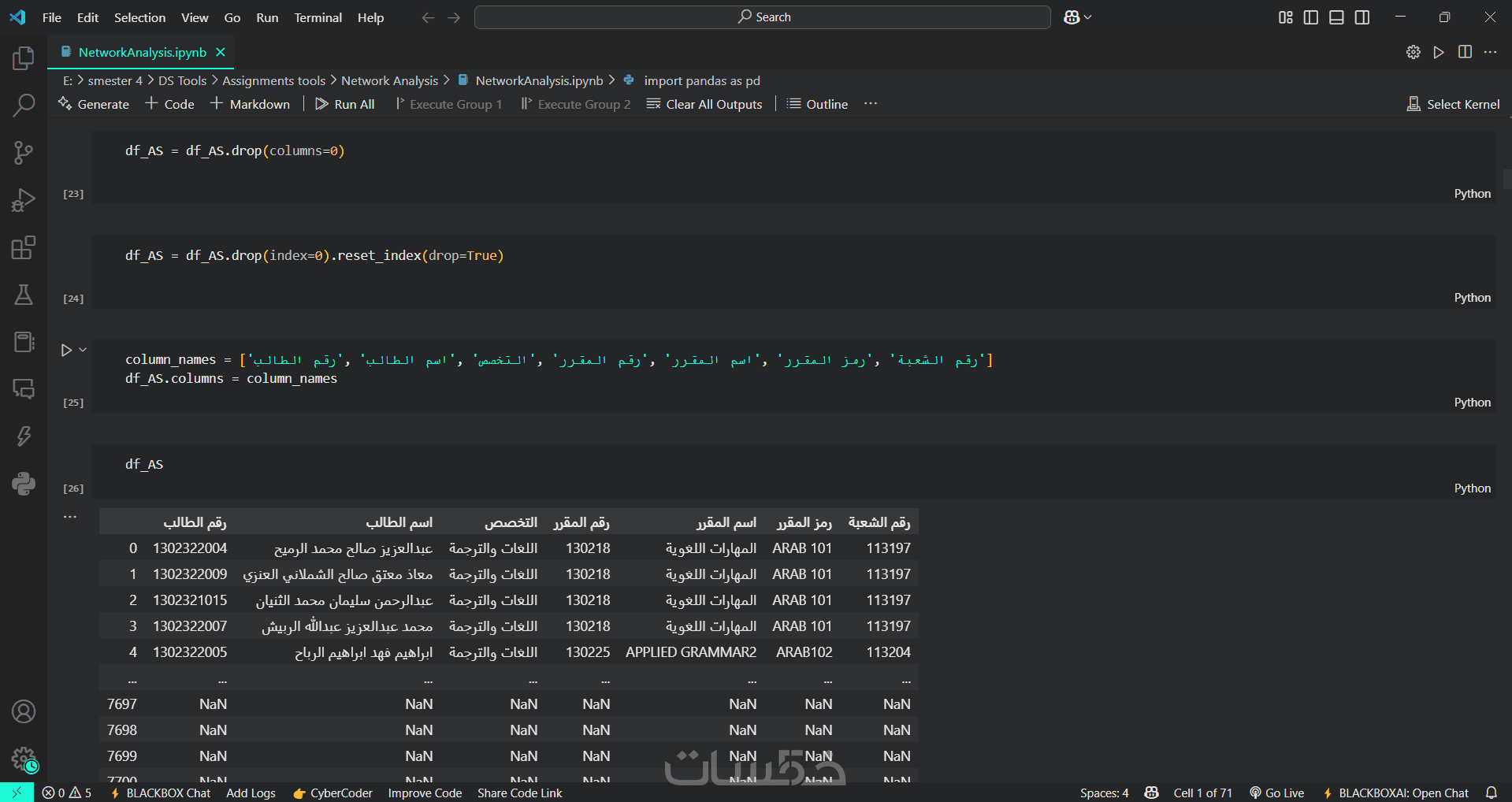Open the Extensions view
This screenshot has height=802, width=1512.
click(x=24, y=248)
